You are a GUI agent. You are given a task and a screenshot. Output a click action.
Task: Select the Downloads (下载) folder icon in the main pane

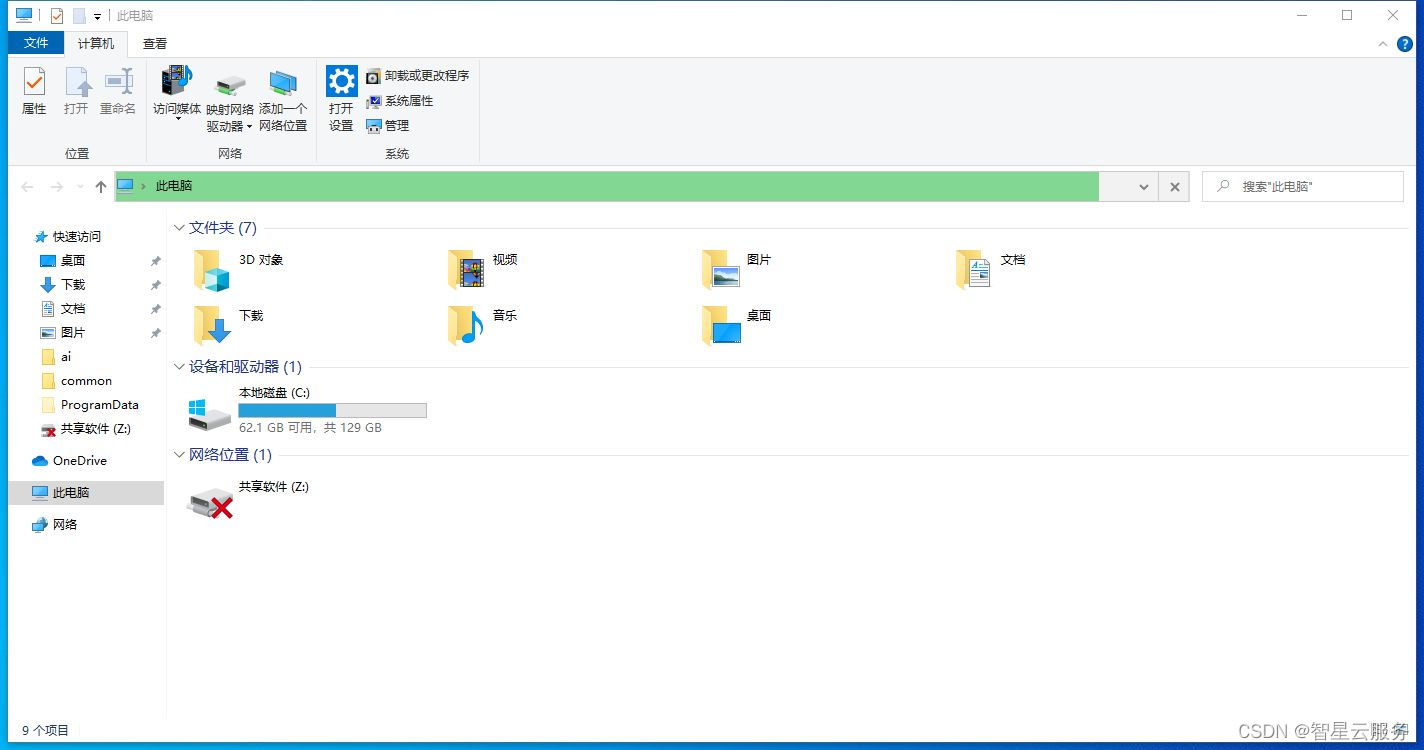click(x=211, y=326)
